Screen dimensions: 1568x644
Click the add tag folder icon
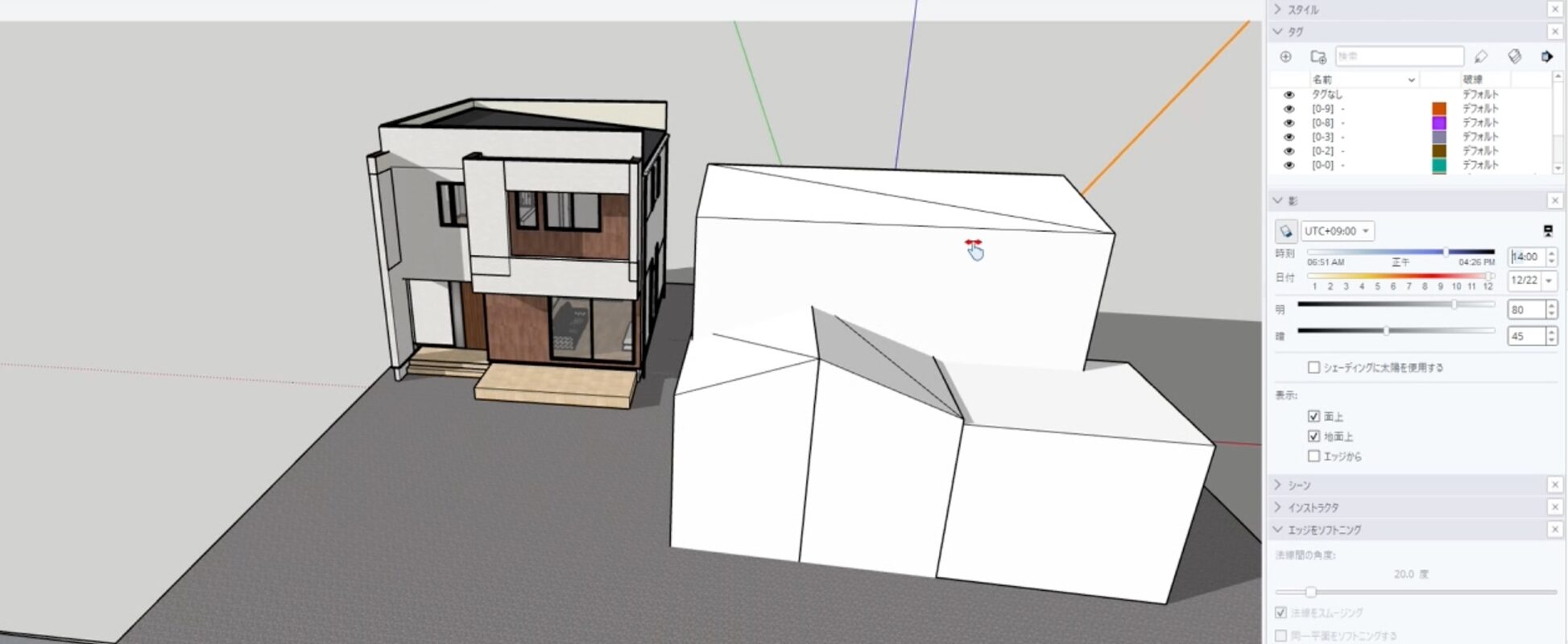[x=1318, y=56]
